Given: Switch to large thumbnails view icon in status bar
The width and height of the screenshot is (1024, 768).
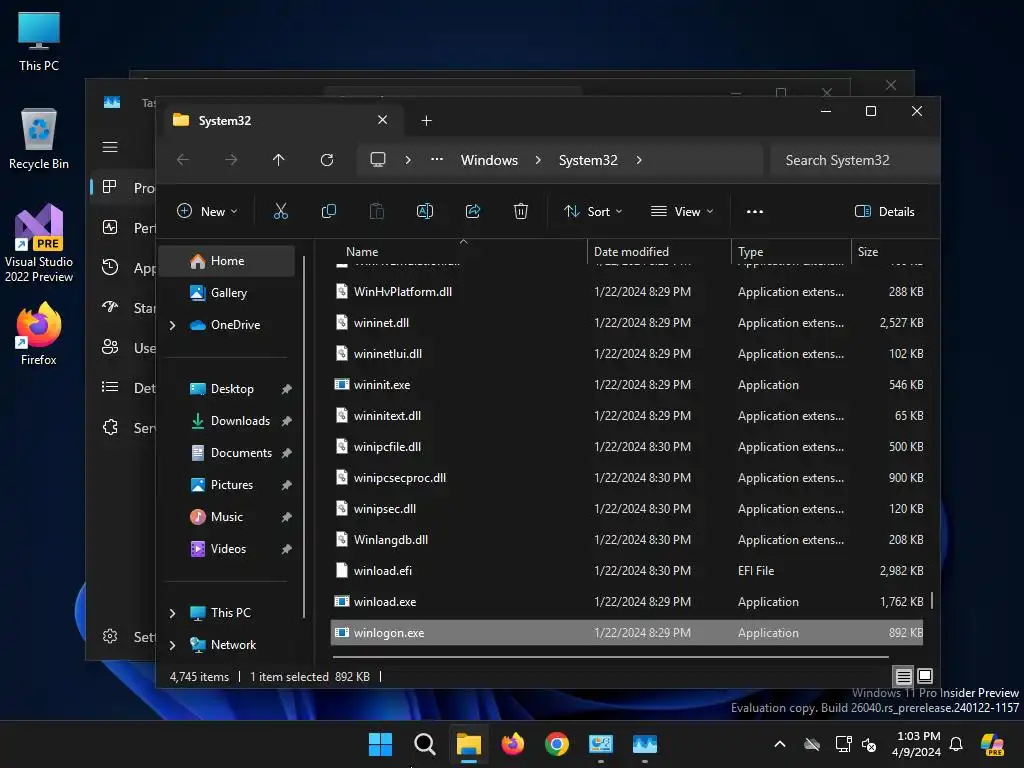Looking at the screenshot, I should [x=925, y=676].
